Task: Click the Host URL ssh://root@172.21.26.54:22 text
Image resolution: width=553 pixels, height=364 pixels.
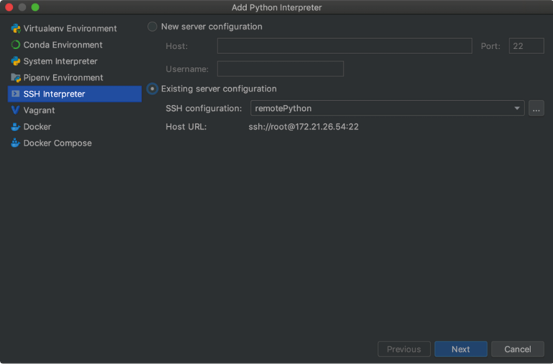Action: pyautogui.click(x=303, y=127)
